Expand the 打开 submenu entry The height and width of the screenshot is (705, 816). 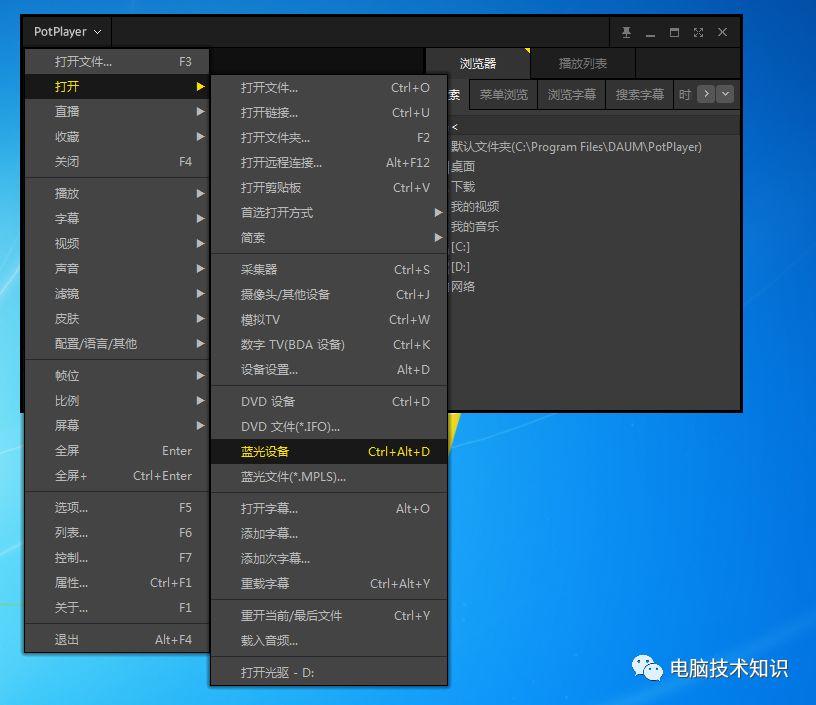(117, 86)
